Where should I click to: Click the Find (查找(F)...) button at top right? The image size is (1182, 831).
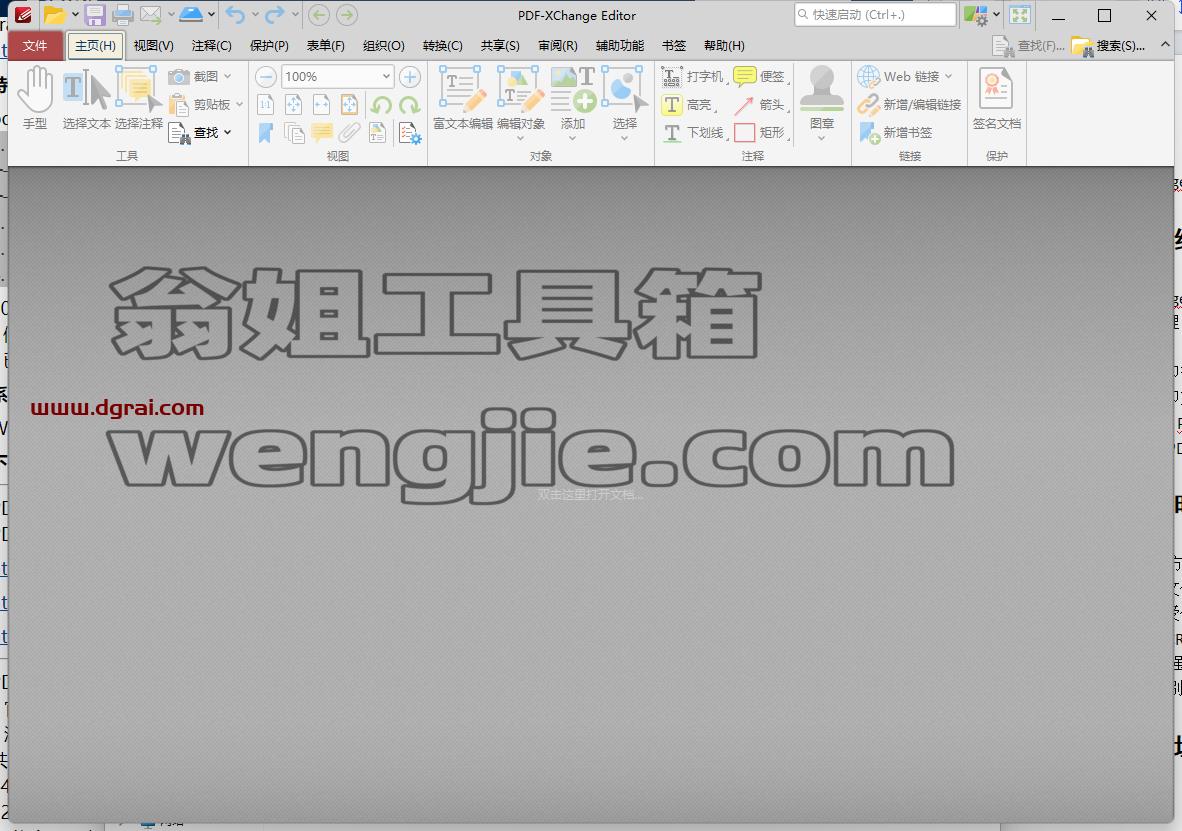1028,46
